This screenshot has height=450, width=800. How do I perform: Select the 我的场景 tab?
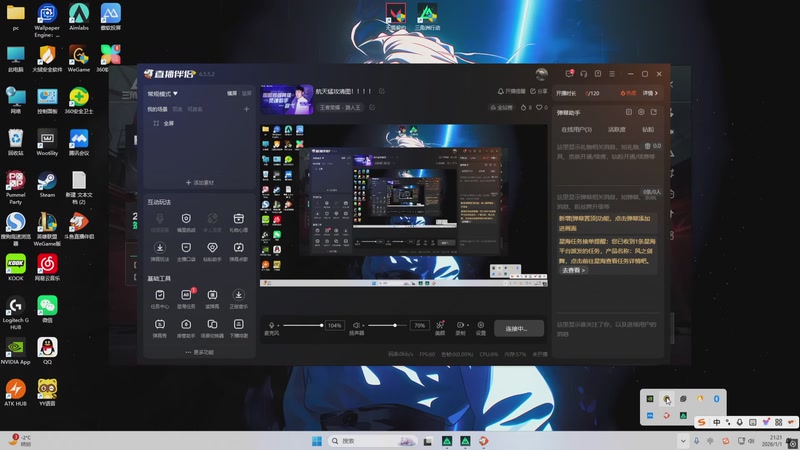(x=157, y=109)
